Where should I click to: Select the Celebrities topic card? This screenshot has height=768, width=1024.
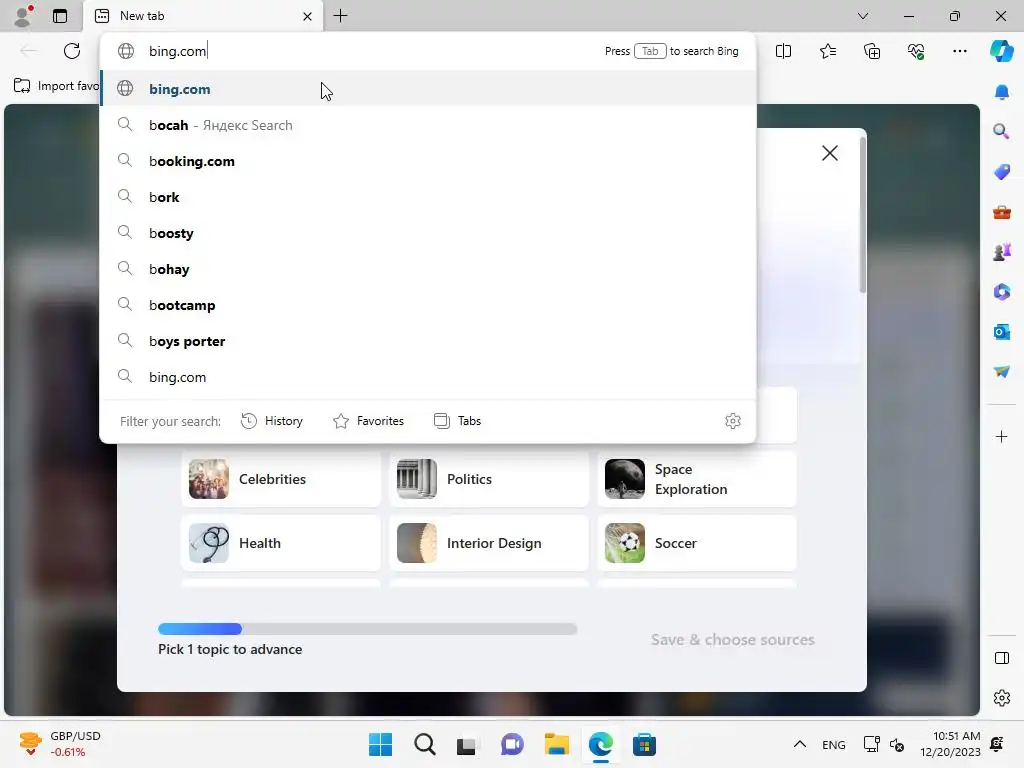281,479
